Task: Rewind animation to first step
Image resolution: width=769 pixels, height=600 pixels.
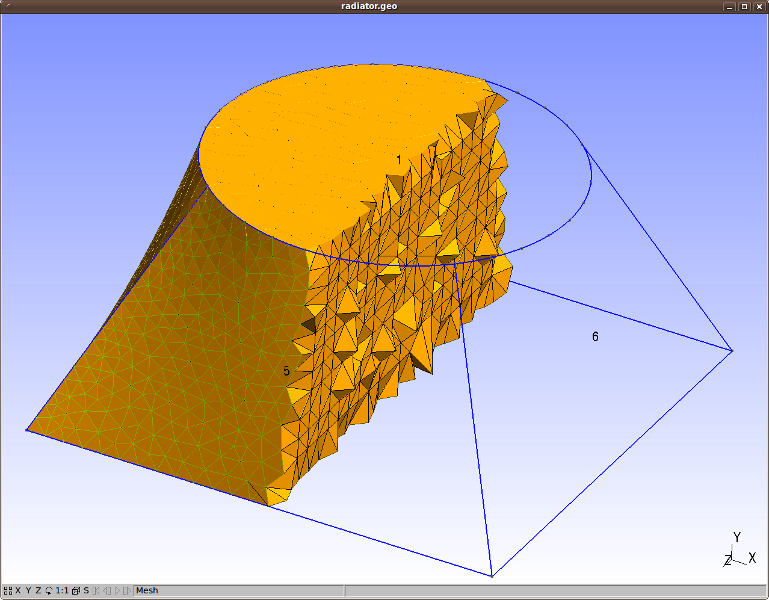Action: tap(96, 591)
